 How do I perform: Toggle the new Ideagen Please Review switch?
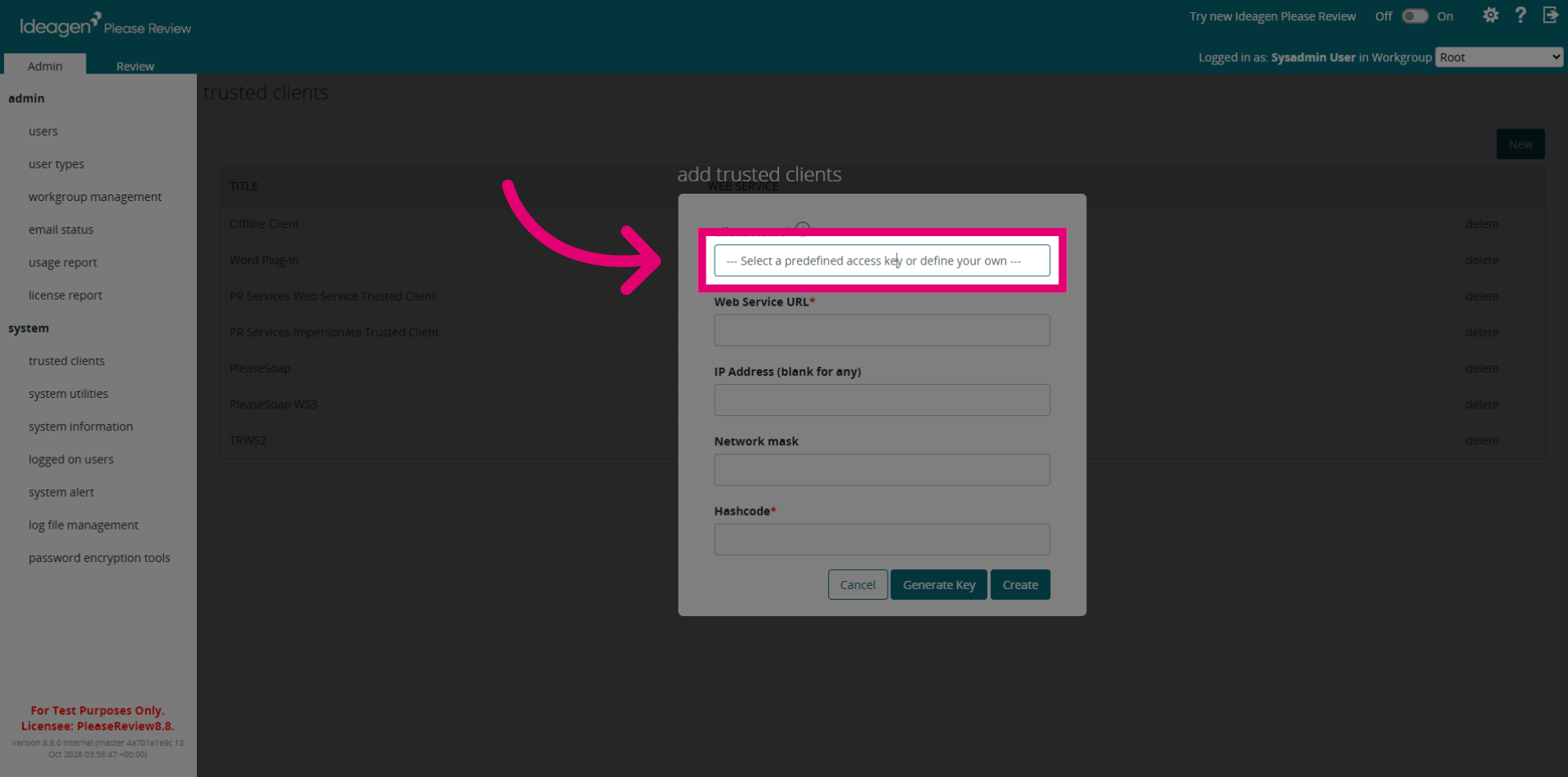[x=1414, y=16]
